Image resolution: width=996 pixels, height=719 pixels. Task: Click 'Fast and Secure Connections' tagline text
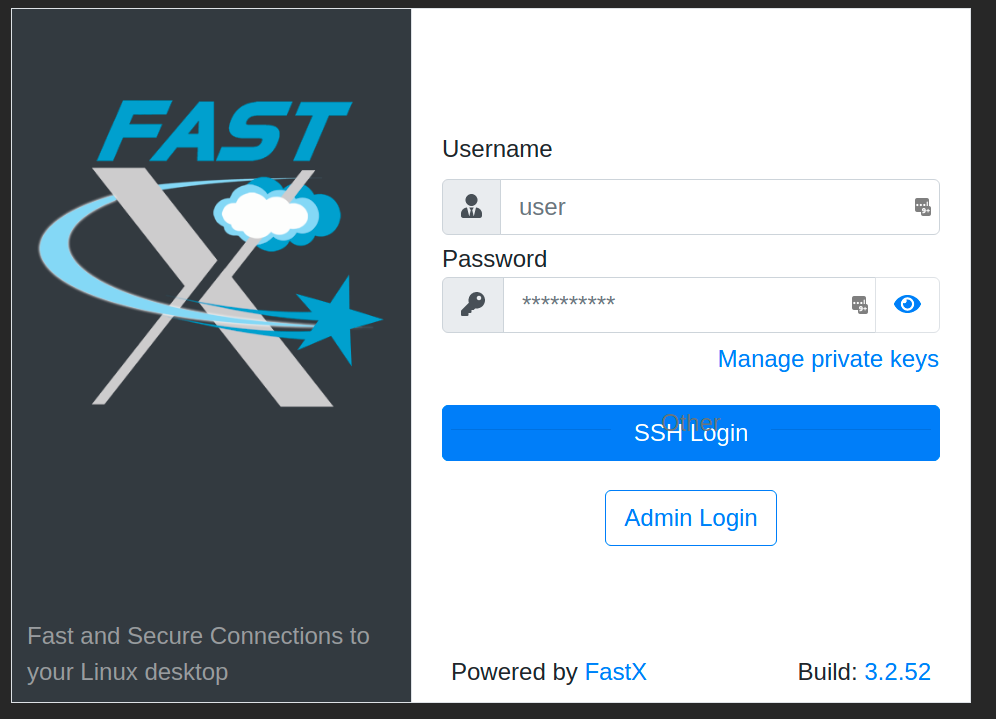tap(198, 654)
